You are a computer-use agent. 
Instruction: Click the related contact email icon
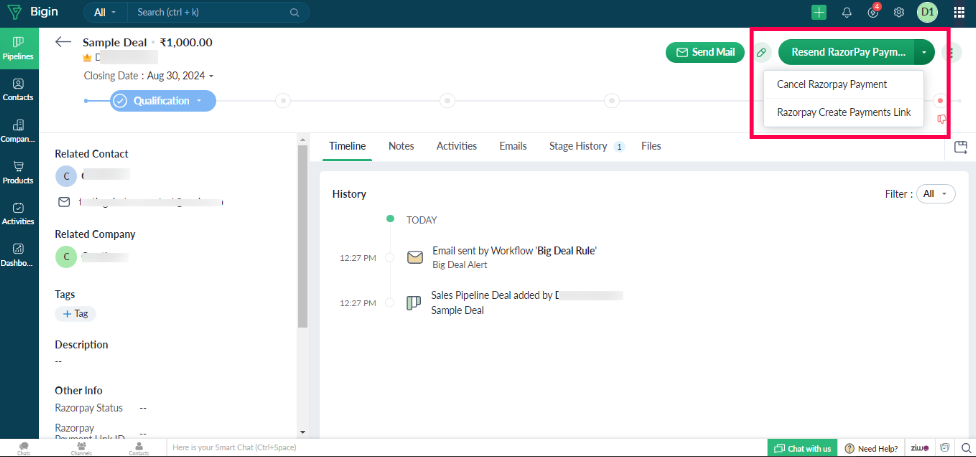coord(63,202)
